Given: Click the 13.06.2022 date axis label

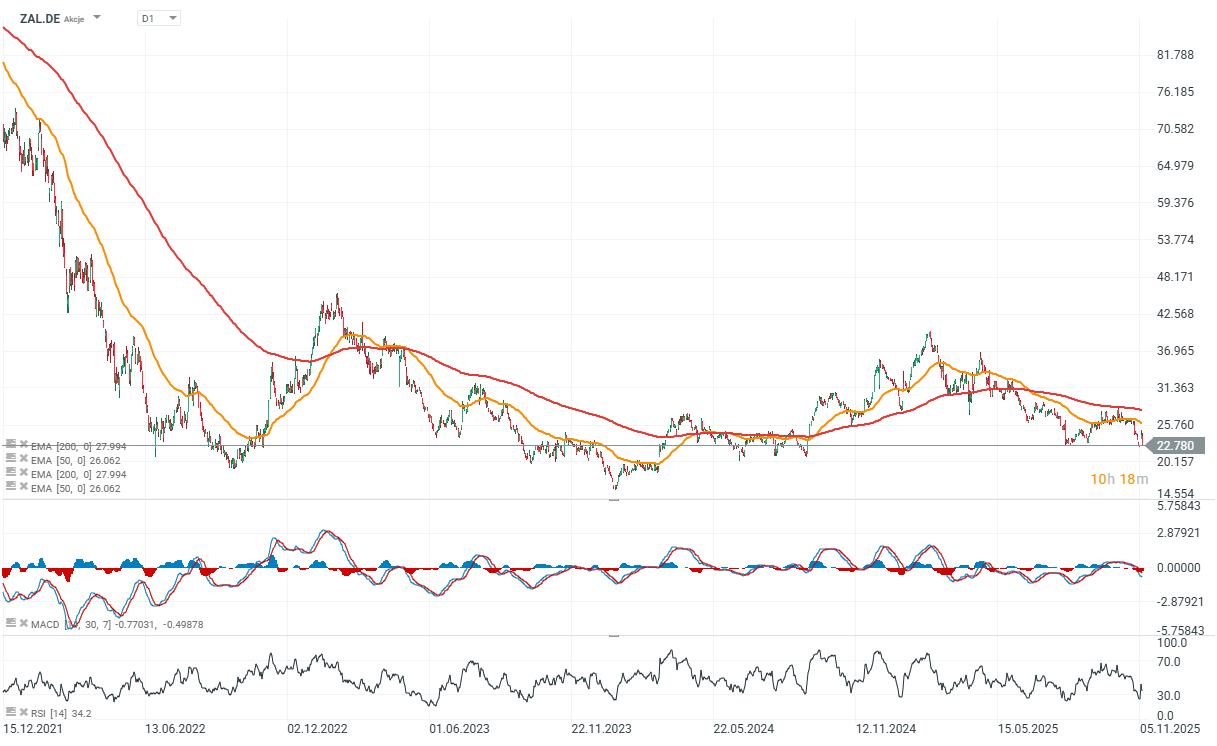Looking at the screenshot, I should (x=176, y=729).
